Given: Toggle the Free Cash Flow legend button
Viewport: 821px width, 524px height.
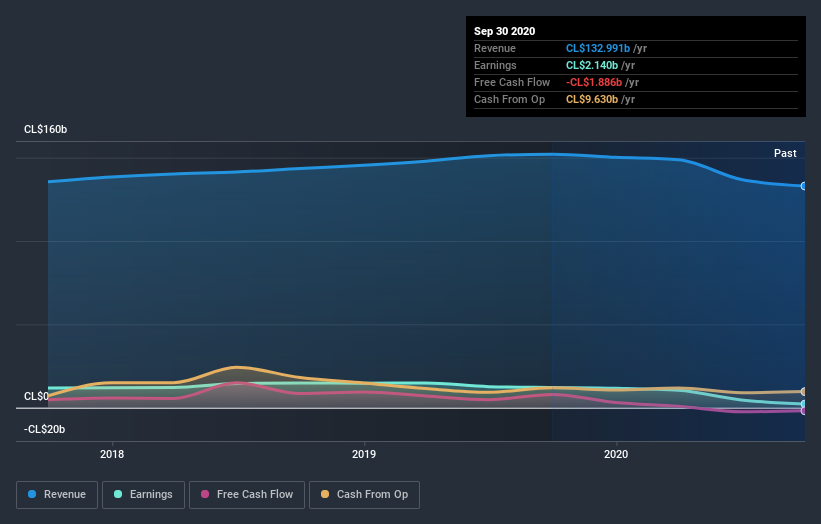Looking at the screenshot, I should coord(247,495).
